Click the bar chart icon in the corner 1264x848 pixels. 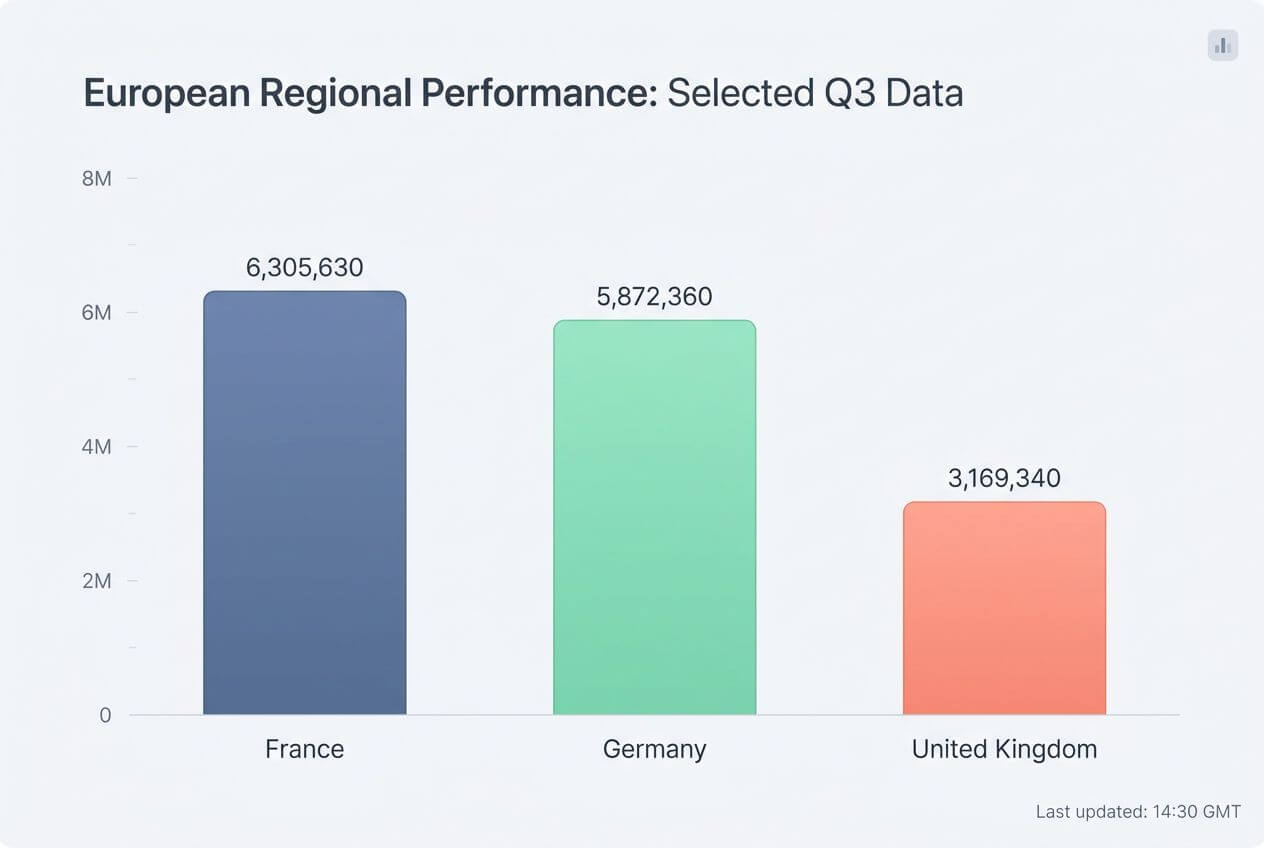(1222, 45)
